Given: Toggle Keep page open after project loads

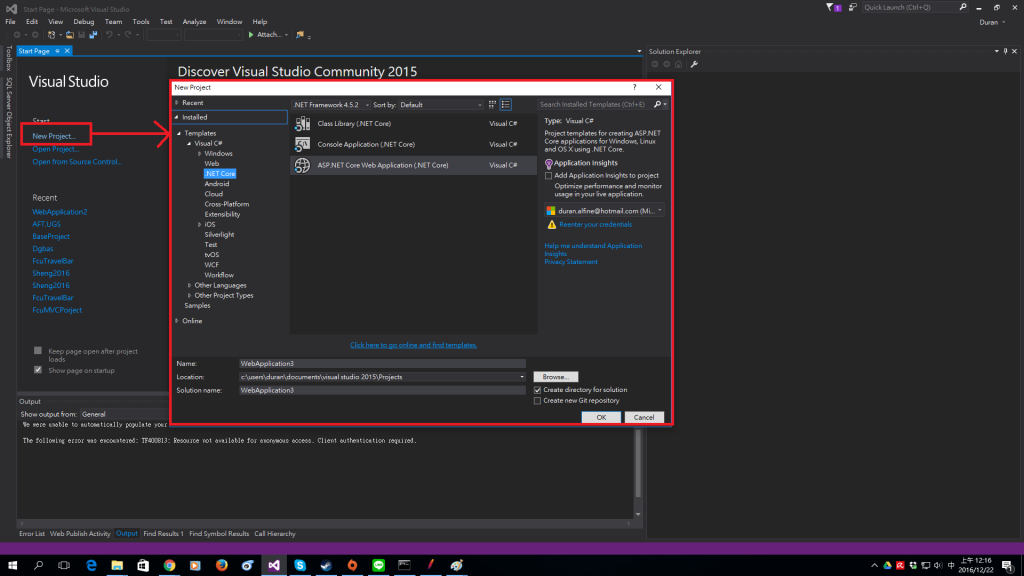Looking at the screenshot, I should coord(38,351).
